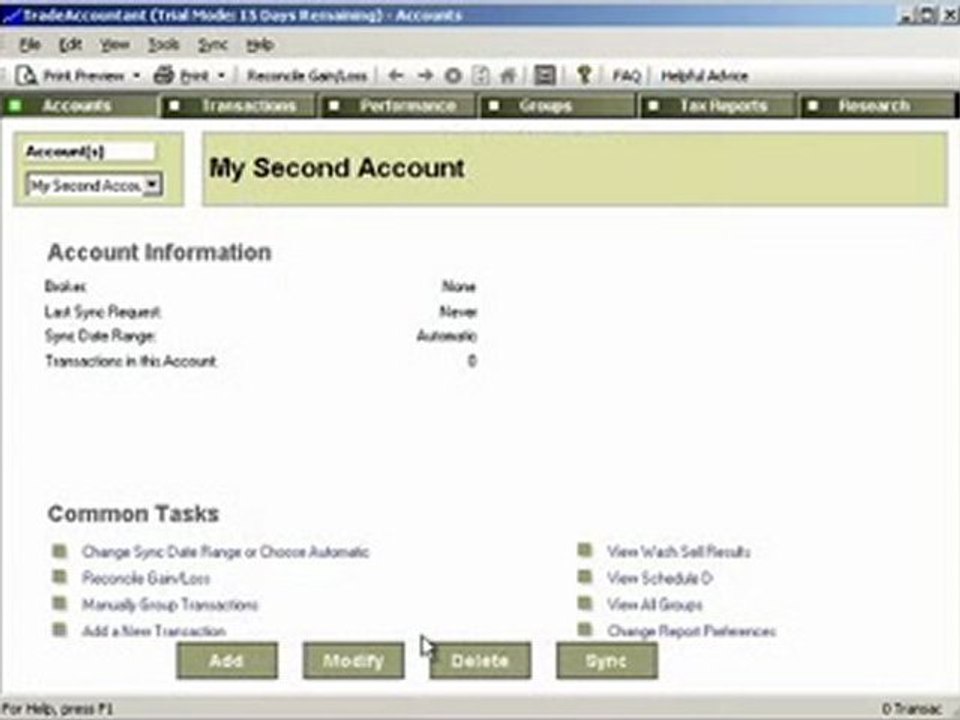
Task: Click the Account Information heading
Action: (x=159, y=252)
